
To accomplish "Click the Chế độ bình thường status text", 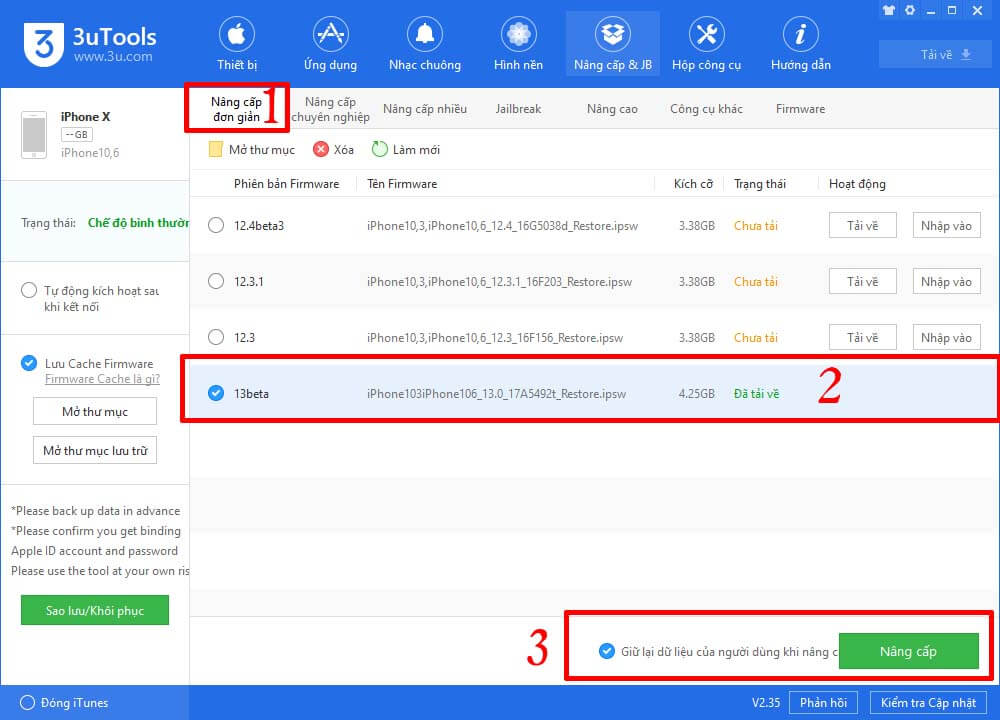I will (x=138, y=223).
